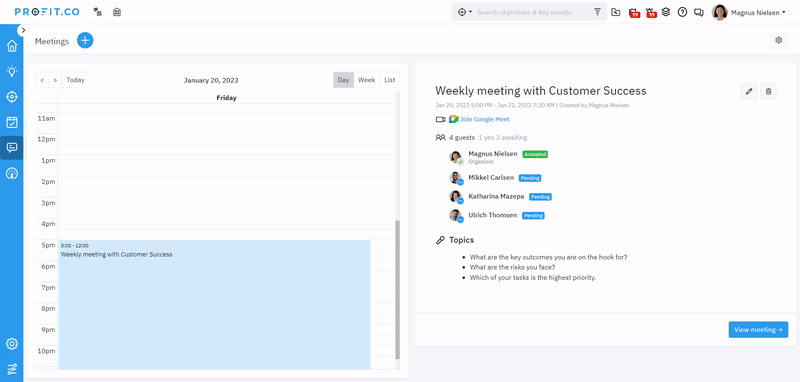Click the View meeting button
800x382 pixels.
(x=758, y=329)
